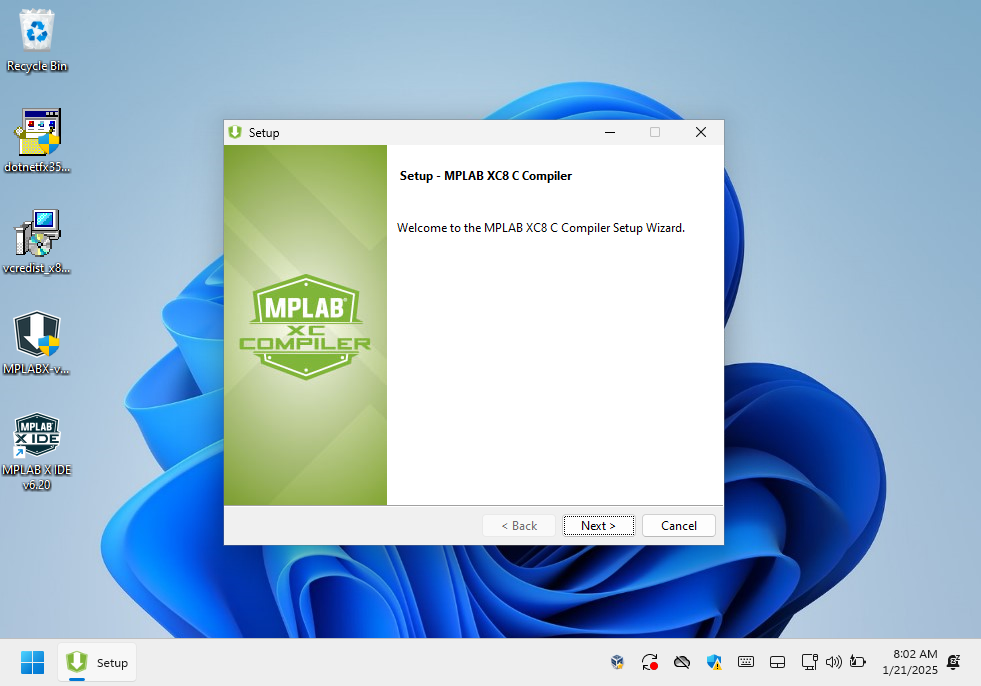Minimize the Setup window

pos(610,132)
